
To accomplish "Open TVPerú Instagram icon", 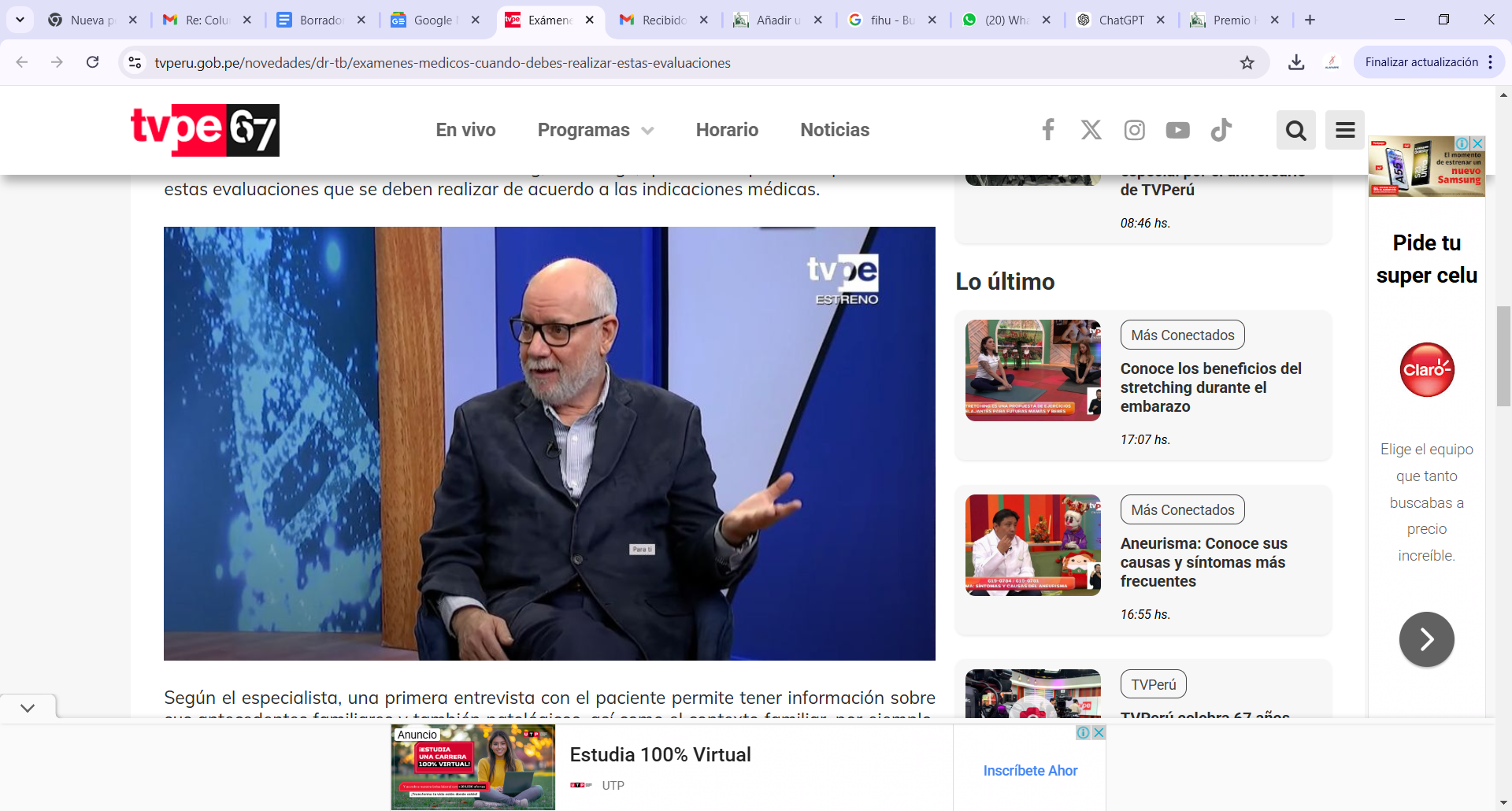I will pyautogui.click(x=1135, y=130).
